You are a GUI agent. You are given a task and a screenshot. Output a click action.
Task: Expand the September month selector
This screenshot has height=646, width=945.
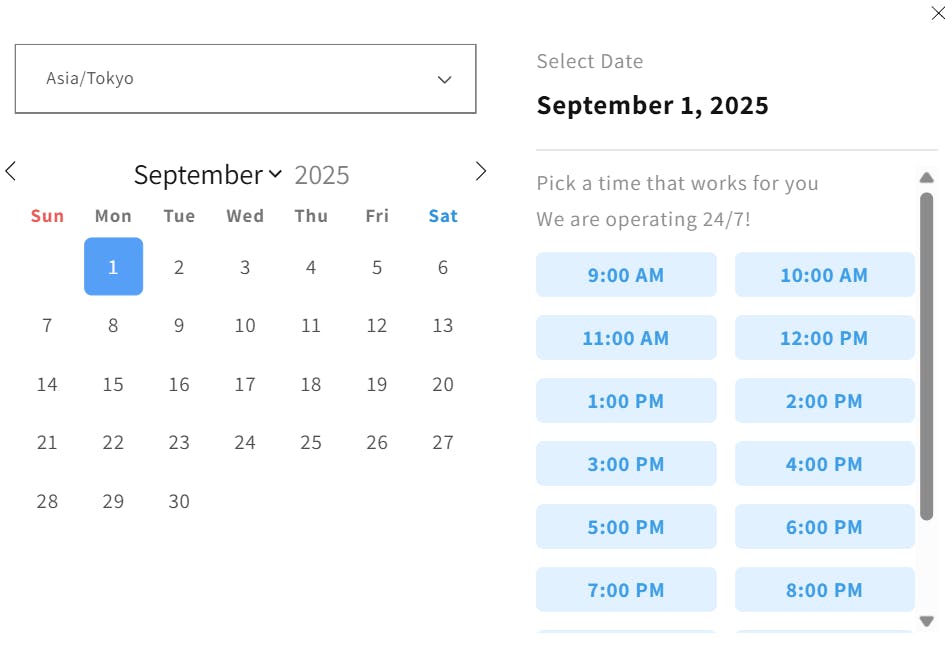pos(208,175)
